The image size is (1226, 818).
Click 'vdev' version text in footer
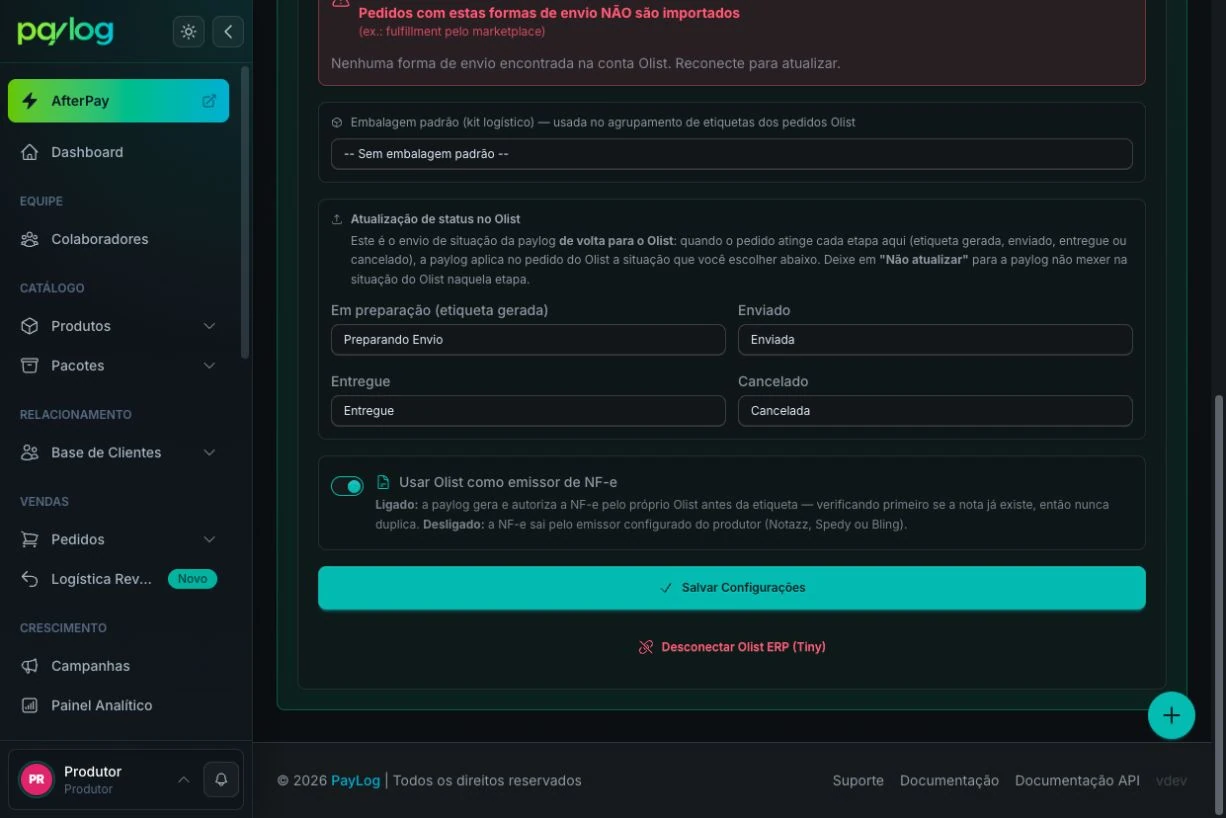coord(1171,780)
